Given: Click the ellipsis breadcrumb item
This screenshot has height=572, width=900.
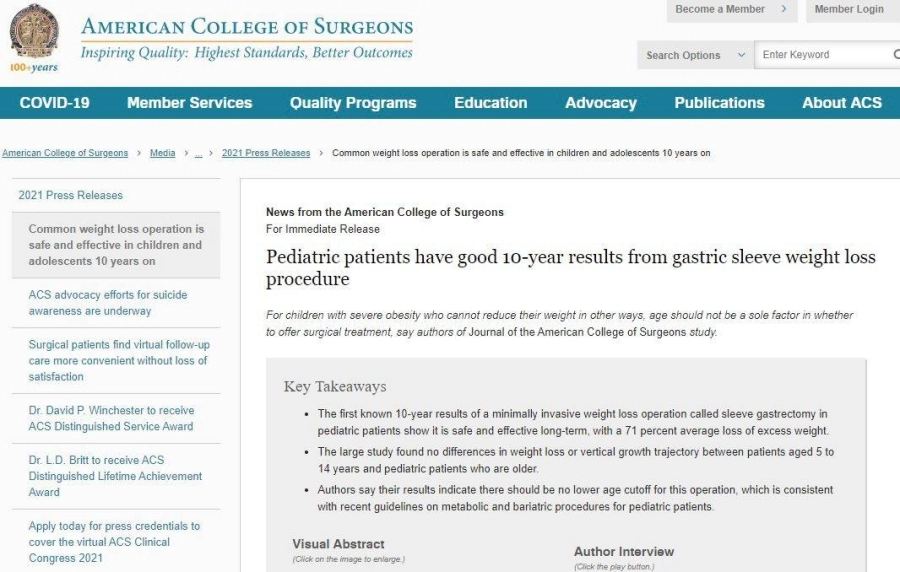Looking at the screenshot, I should 198,153.
